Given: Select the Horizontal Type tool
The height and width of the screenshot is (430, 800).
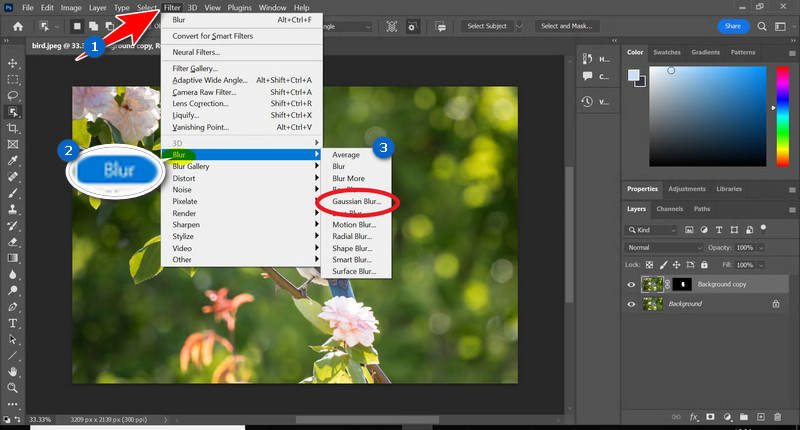Looking at the screenshot, I should coord(13,323).
